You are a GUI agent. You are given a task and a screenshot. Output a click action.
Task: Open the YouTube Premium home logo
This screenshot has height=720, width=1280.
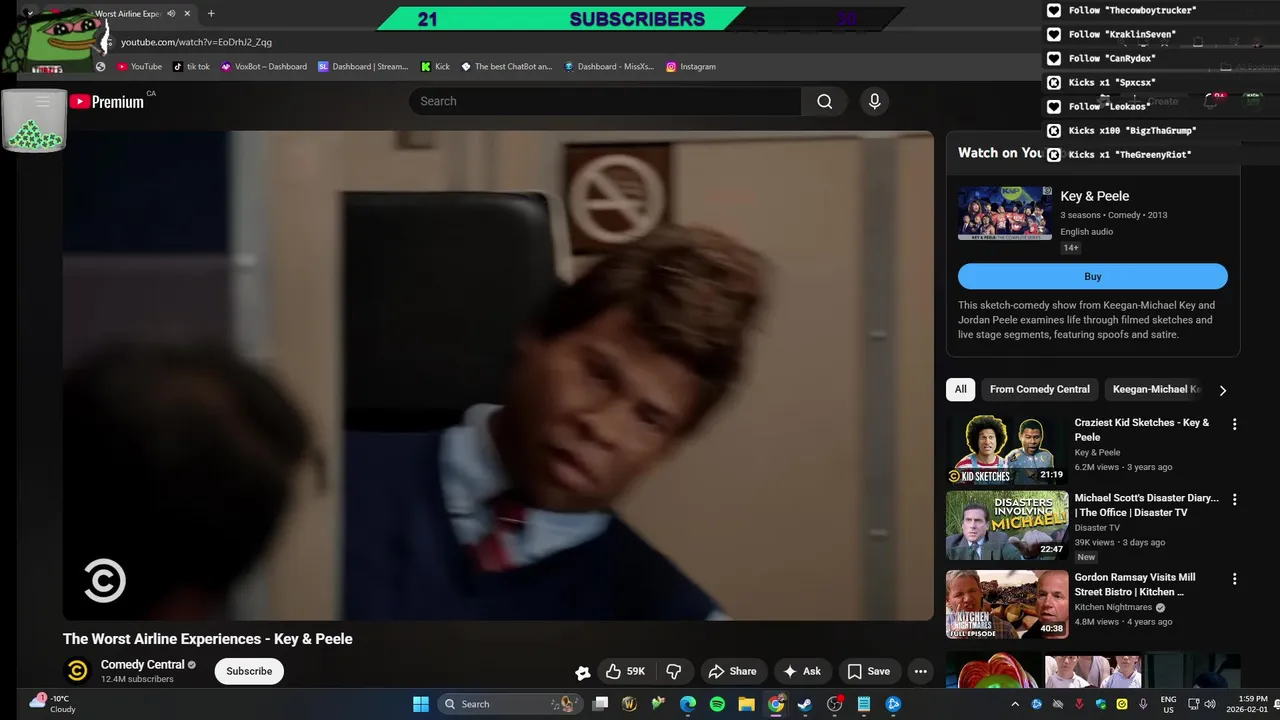pos(106,101)
